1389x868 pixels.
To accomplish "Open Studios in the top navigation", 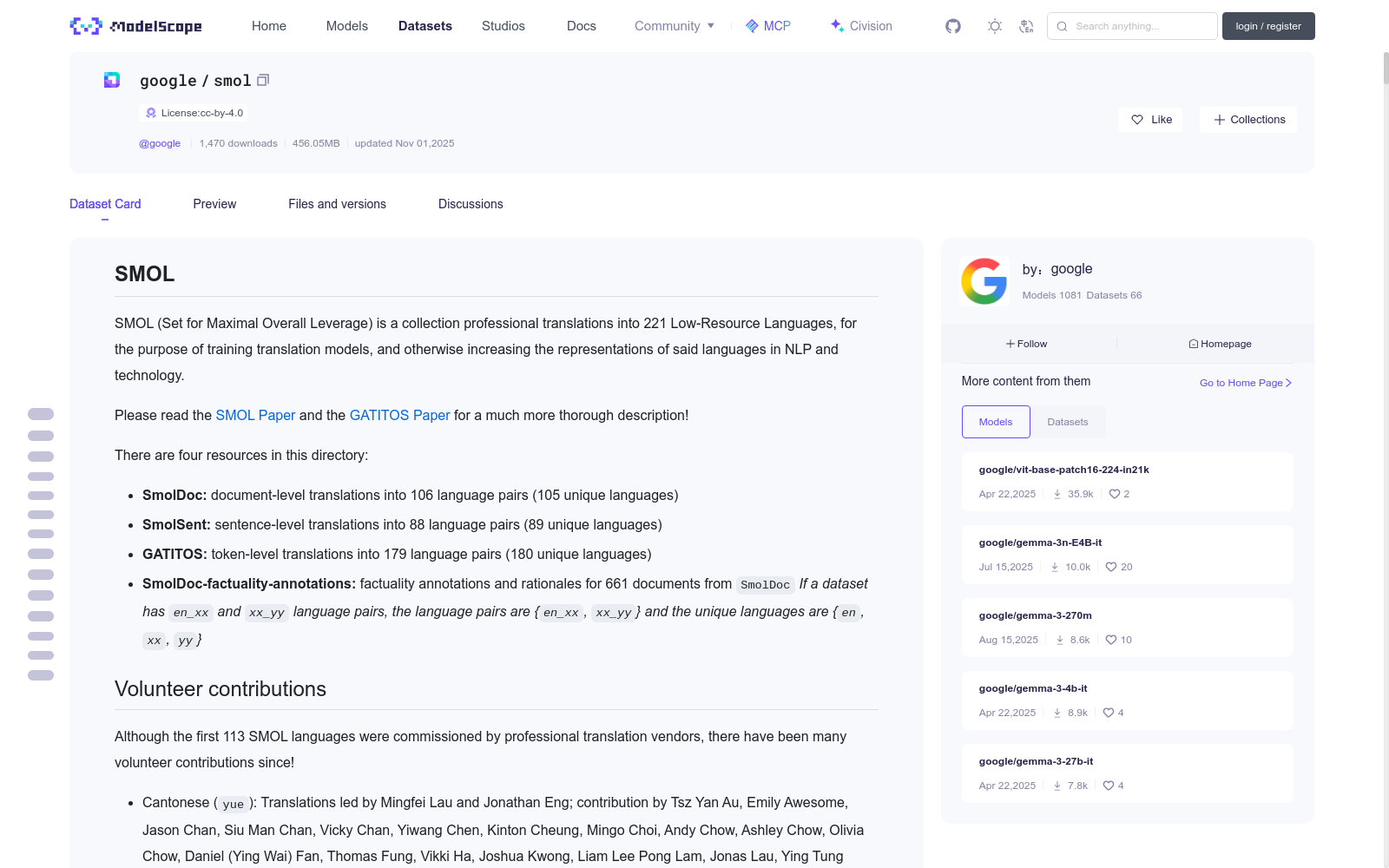I will (x=504, y=26).
